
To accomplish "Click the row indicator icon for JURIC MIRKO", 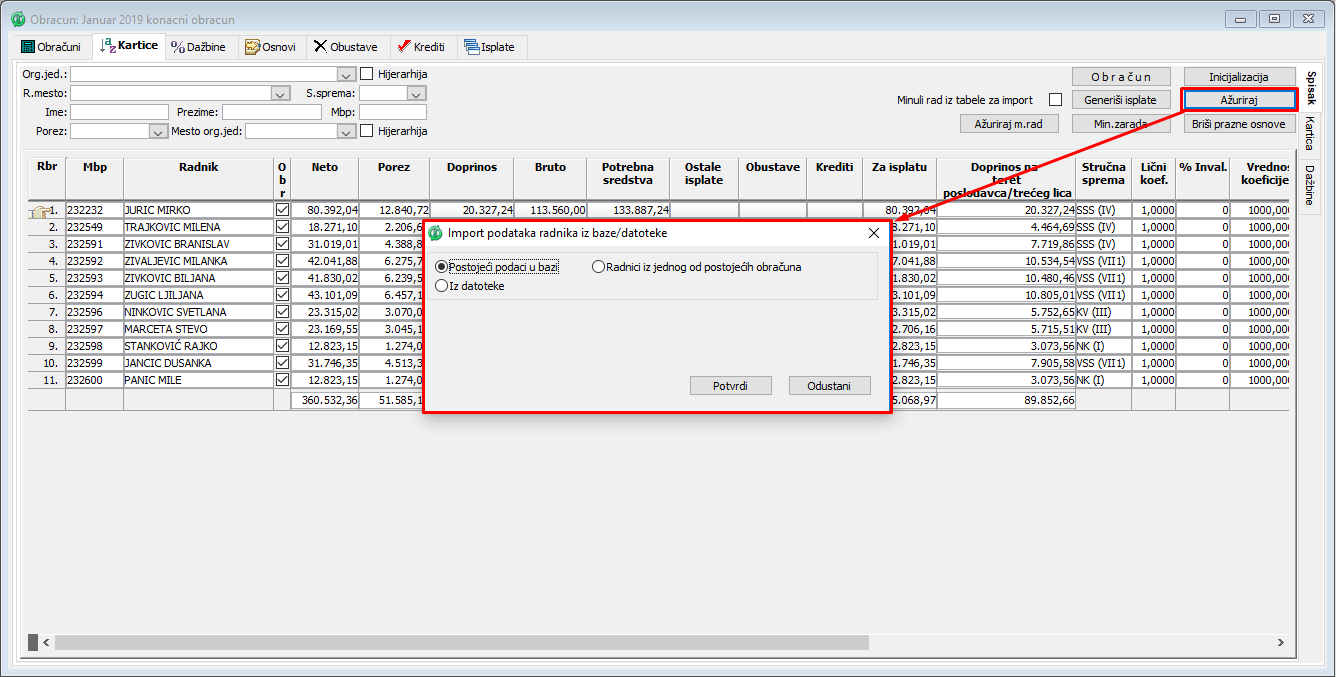I will pyautogui.click(x=40, y=211).
